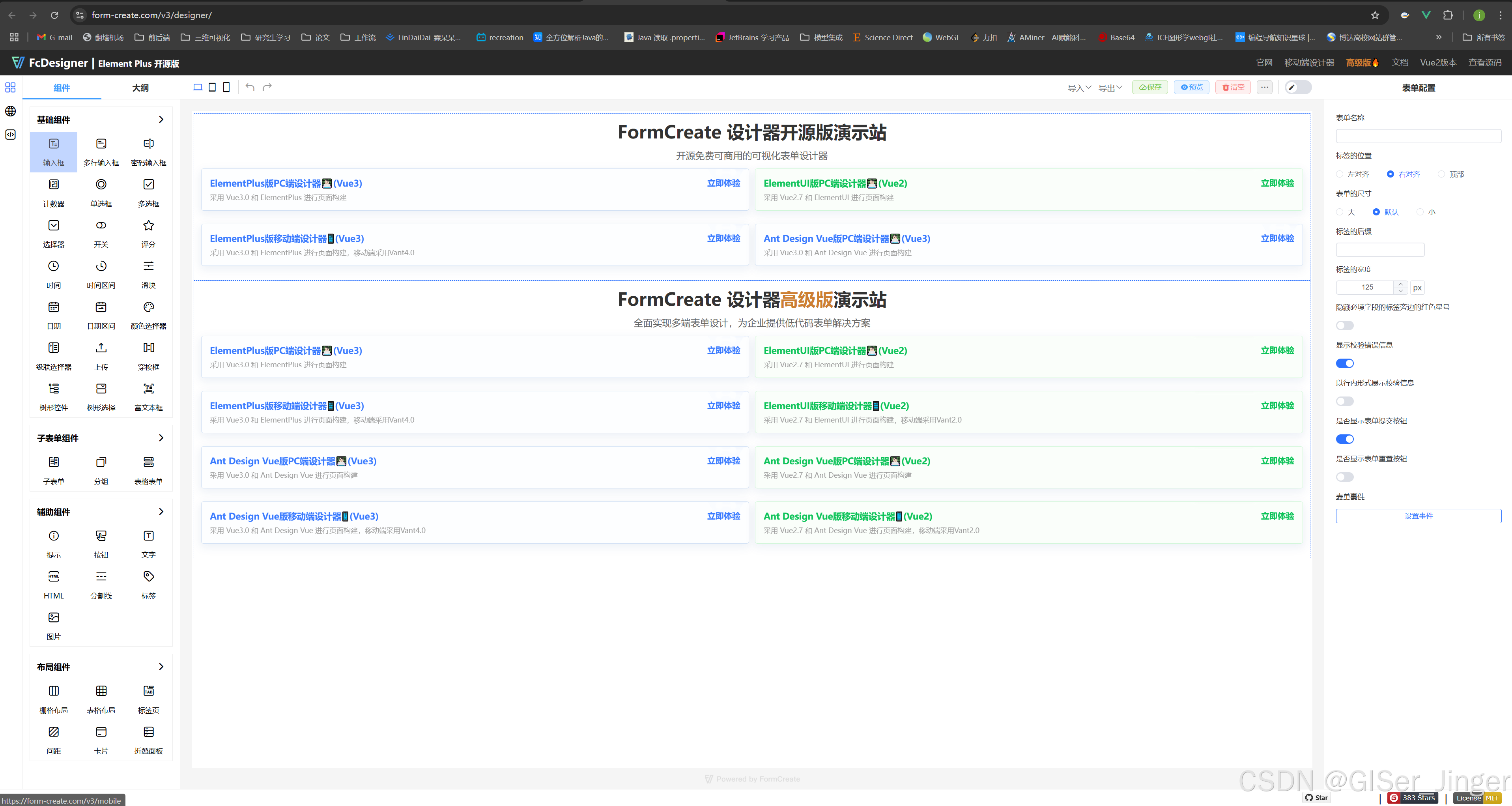Image resolution: width=1512 pixels, height=806 pixels.
Task: Select 顶部 label position radio
Action: (1441, 174)
